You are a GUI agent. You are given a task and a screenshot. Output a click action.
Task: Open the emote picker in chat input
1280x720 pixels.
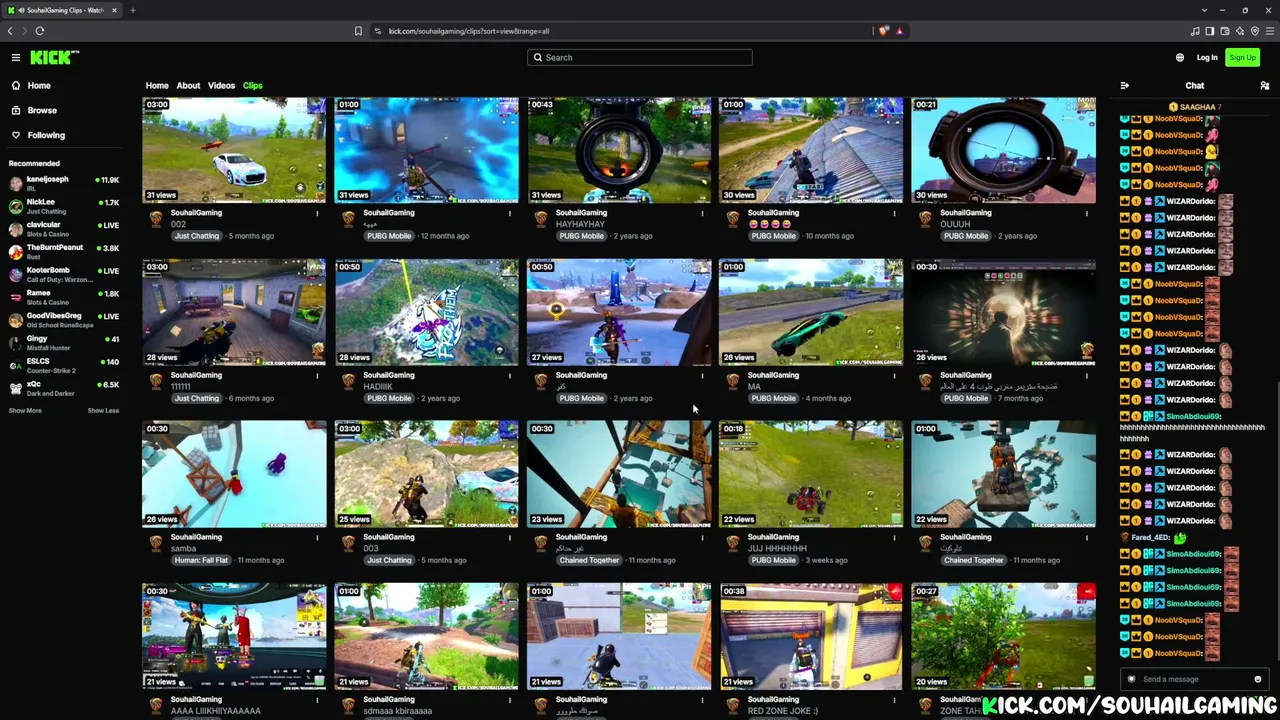click(1258, 679)
